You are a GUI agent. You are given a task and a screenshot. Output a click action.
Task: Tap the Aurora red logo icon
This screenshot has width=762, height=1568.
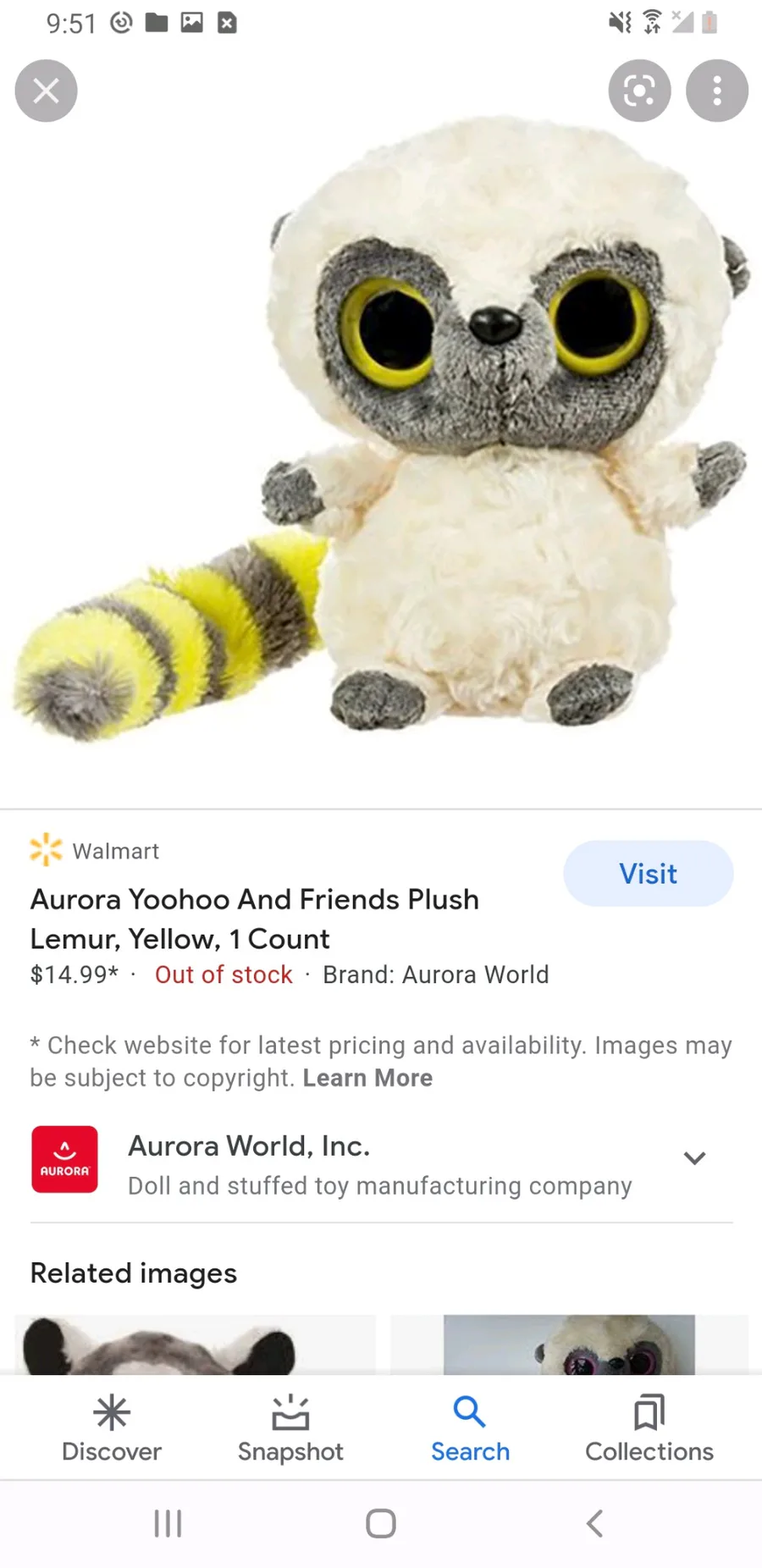pyautogui.click(x=64, y=1159)
